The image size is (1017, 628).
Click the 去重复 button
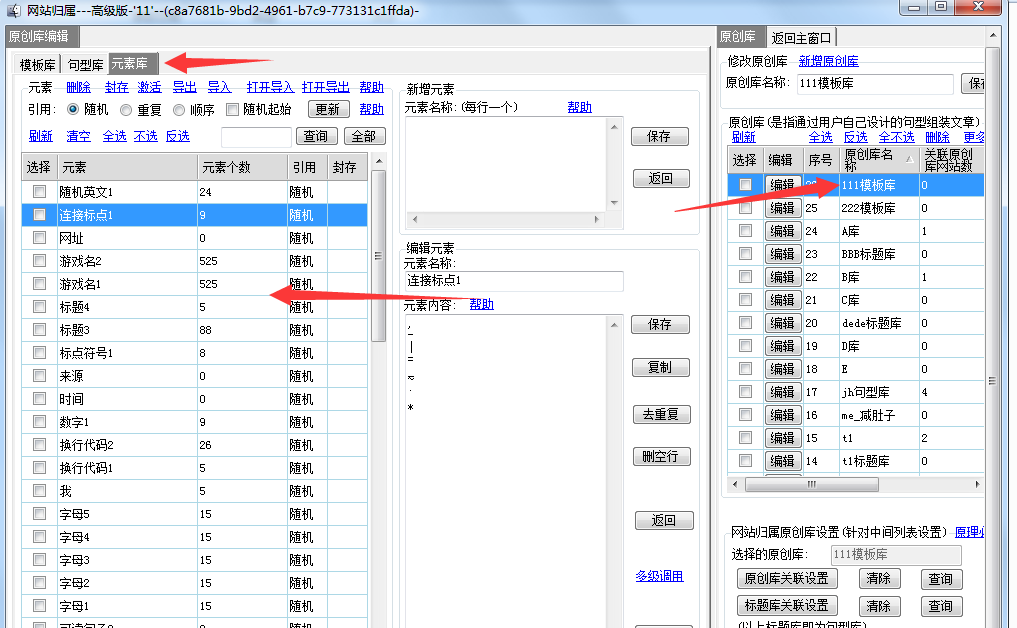pos(660,414)
